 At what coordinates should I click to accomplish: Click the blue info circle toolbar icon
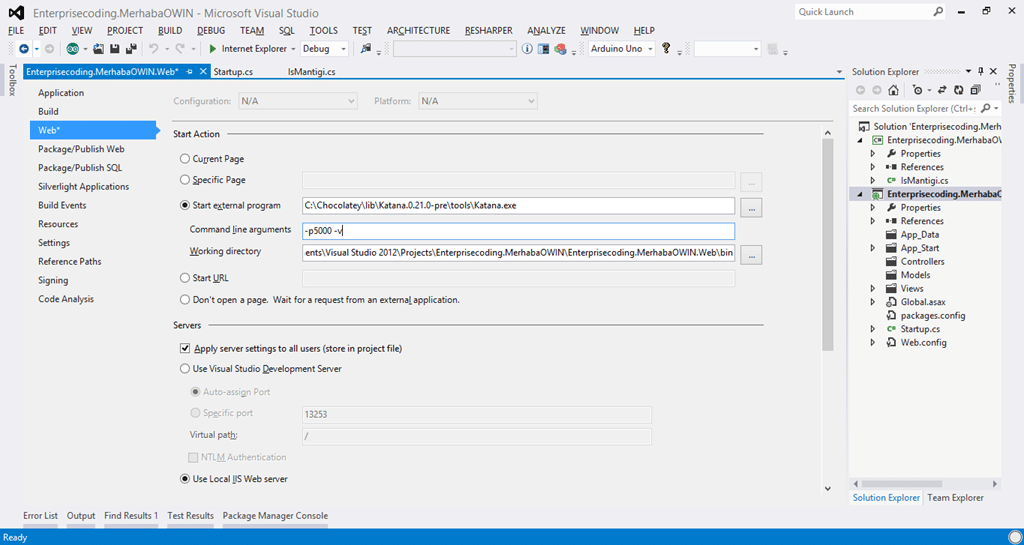527,49
